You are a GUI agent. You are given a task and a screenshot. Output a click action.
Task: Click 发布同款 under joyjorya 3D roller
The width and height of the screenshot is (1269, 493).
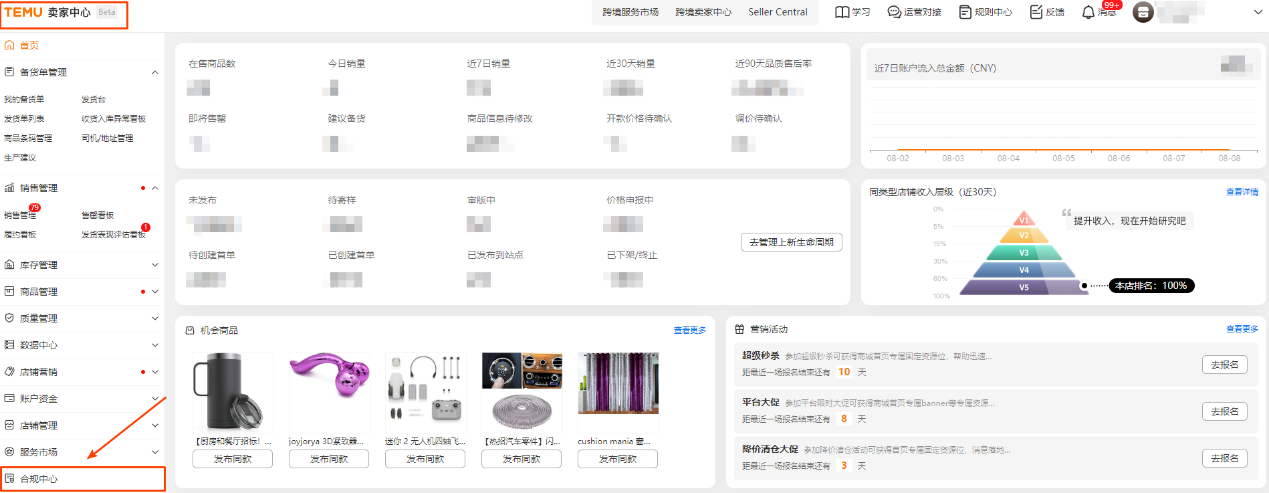329,459
